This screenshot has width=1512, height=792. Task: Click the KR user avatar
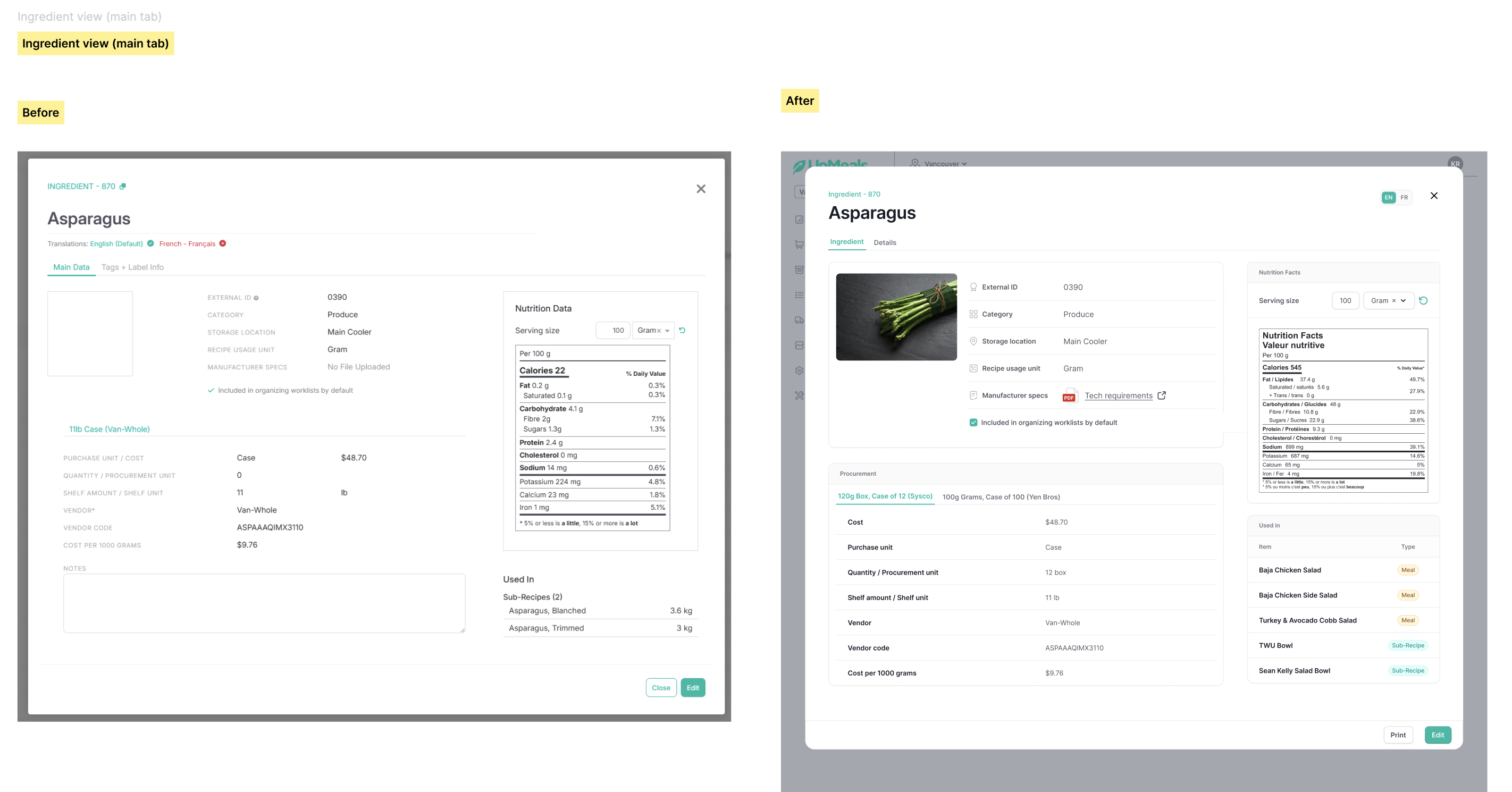[x=1455, y=164]
